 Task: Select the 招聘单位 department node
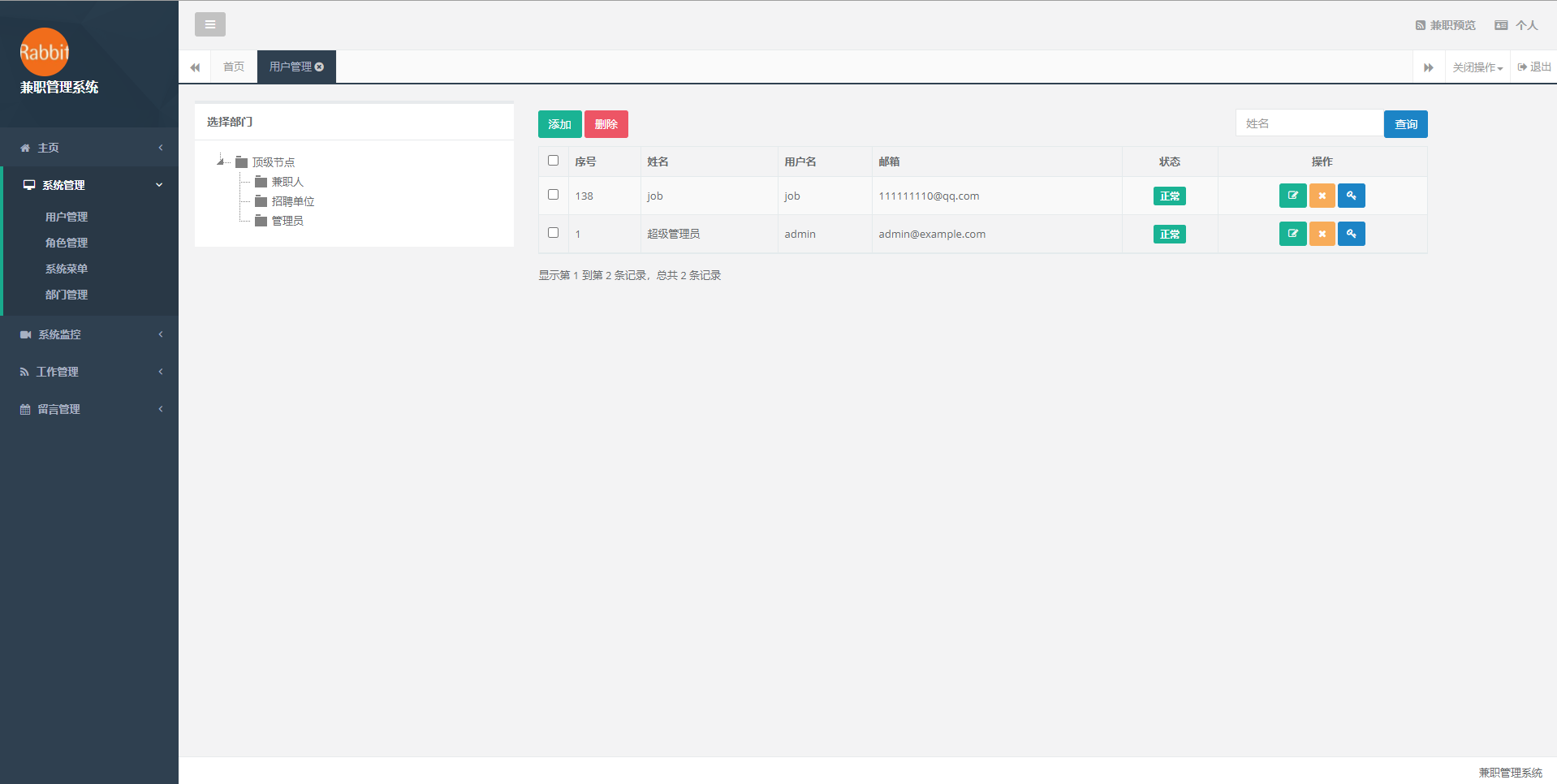(x=293, y=201)
